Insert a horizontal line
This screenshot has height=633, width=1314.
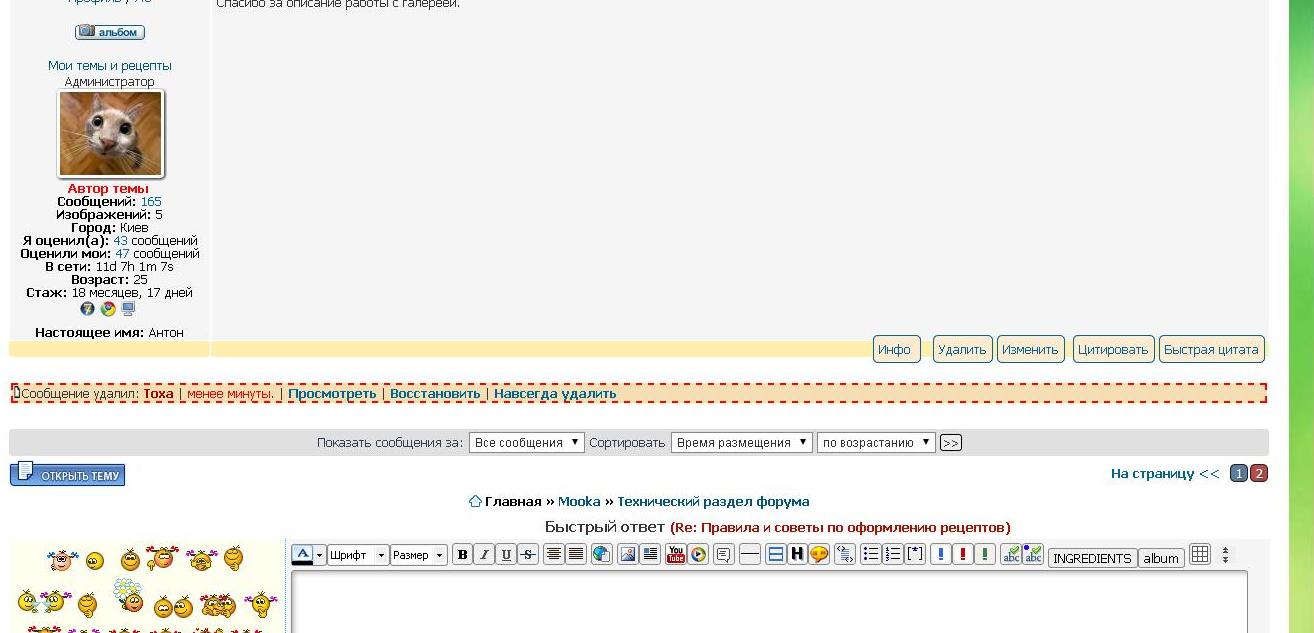pyautogui.click(x=750, y=555)
